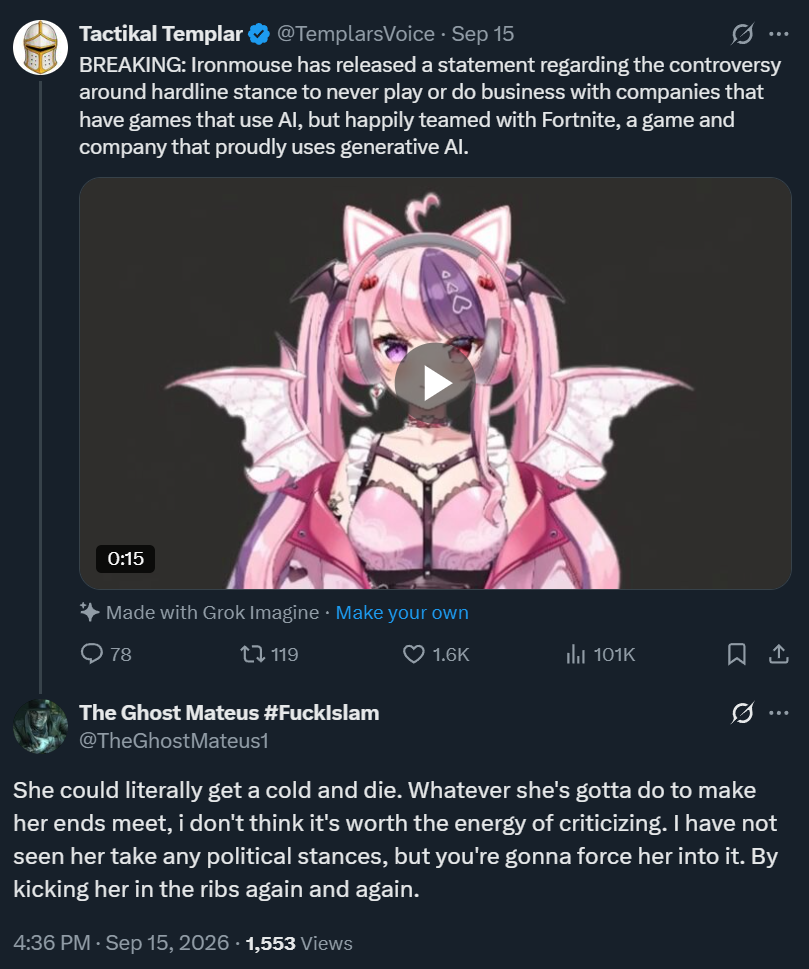809x969 pixels.
Task: Open The Ghost Mateus profile picture
Action: click(40, 726)
